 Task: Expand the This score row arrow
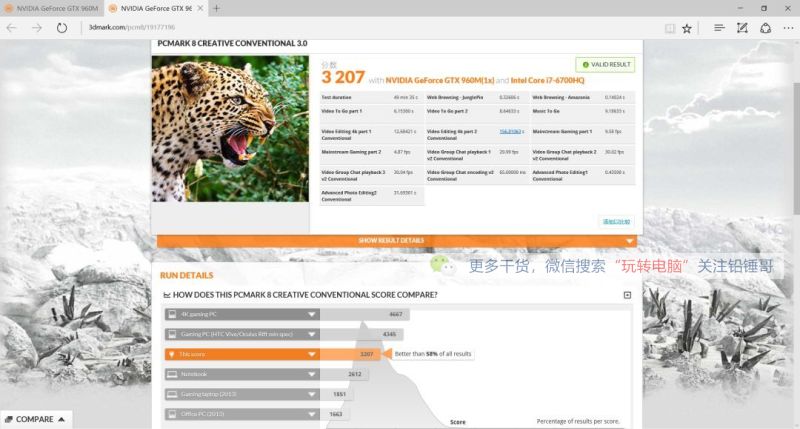312,354
